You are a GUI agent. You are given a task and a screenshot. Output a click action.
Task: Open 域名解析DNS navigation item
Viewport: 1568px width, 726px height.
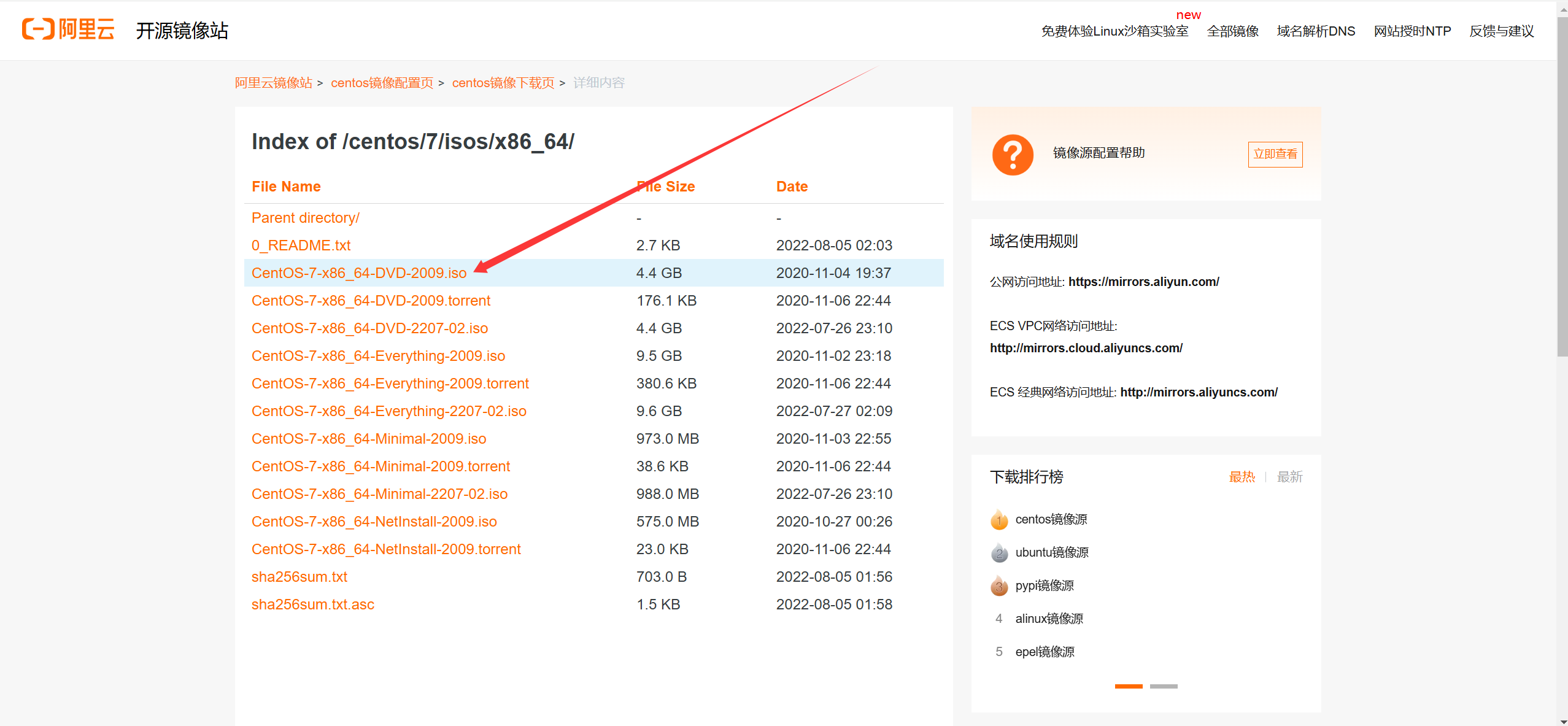(1316, 31)
